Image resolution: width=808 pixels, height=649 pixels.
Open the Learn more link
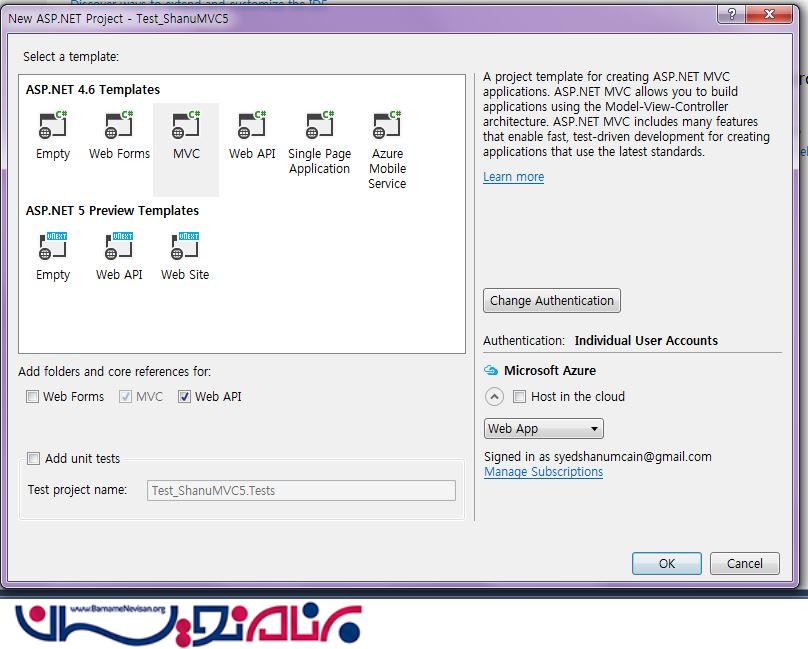pos(513,177)
